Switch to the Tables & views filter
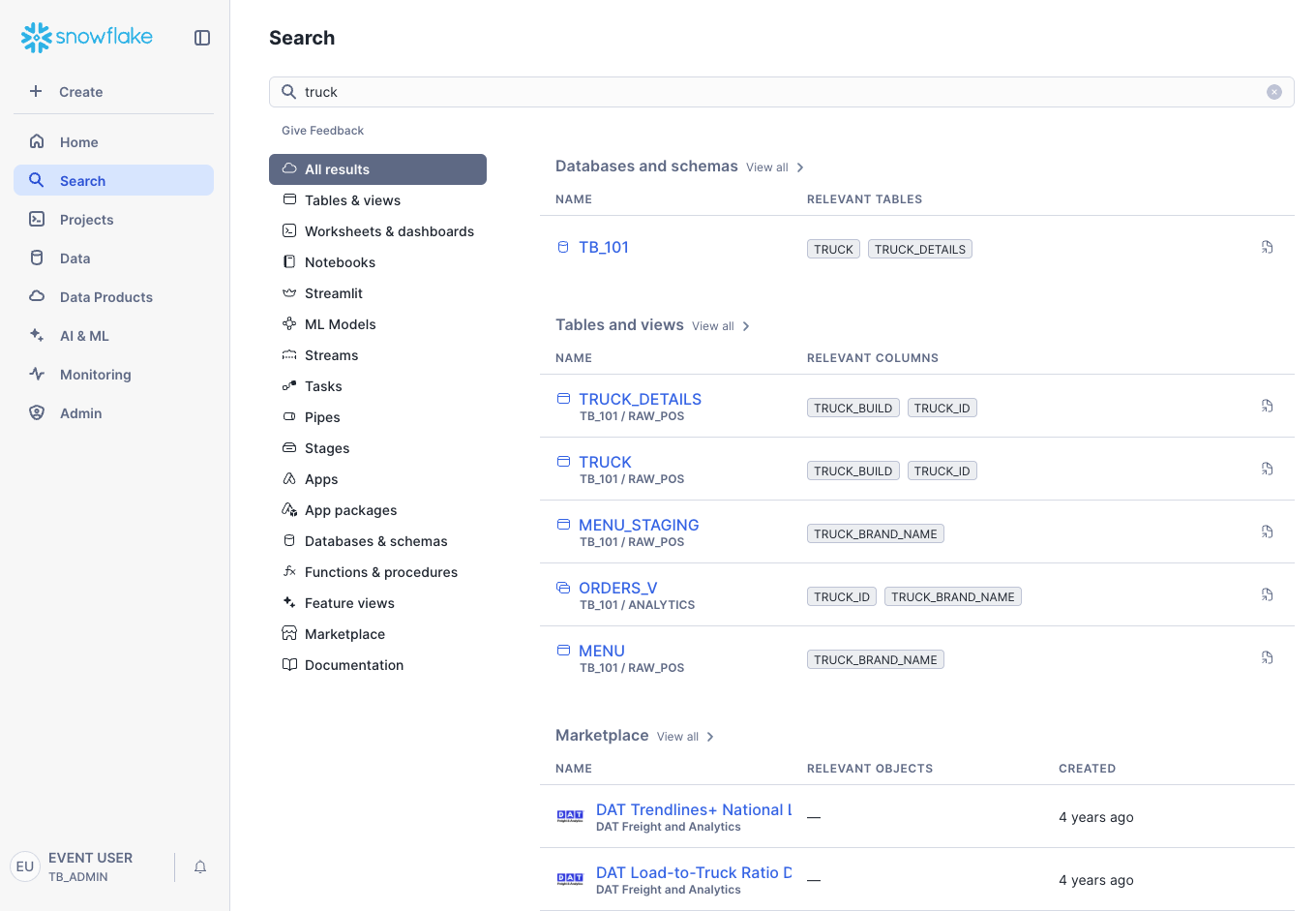The image size is (1316, 911). coord(352,199)
